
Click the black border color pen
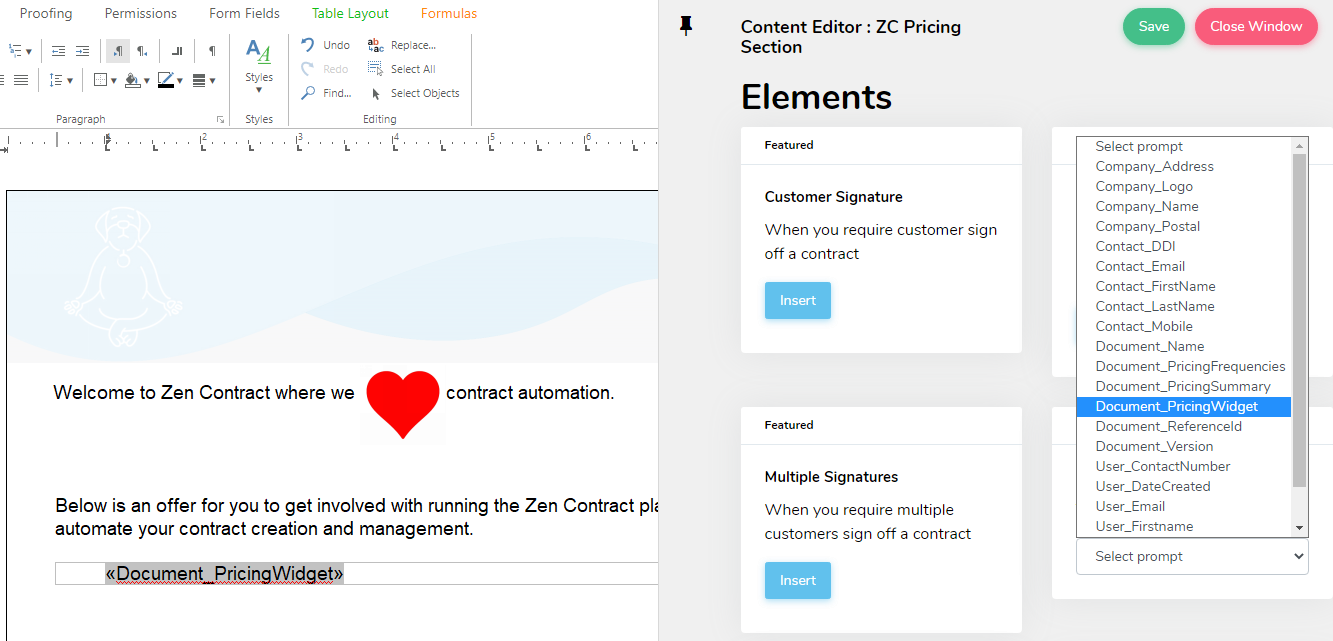click(x=166, y=80)
